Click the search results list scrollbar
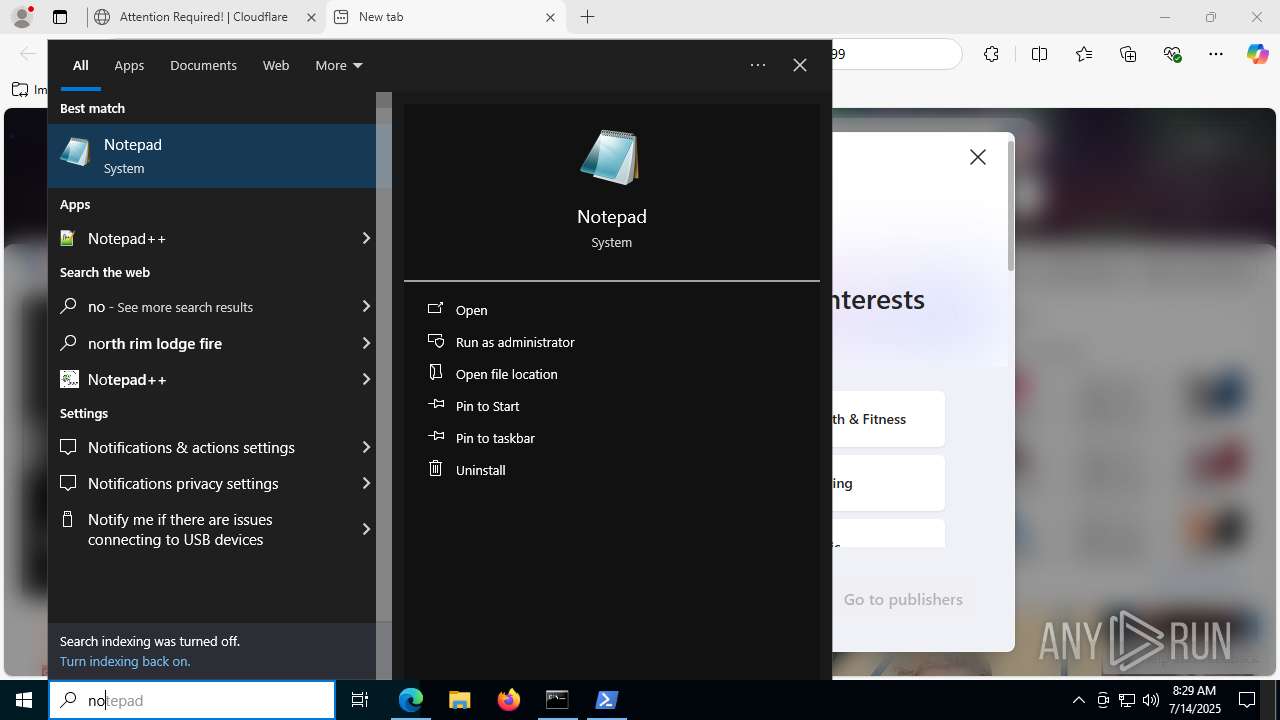Viewport: 1280px width, 720px height. point(384,364)
